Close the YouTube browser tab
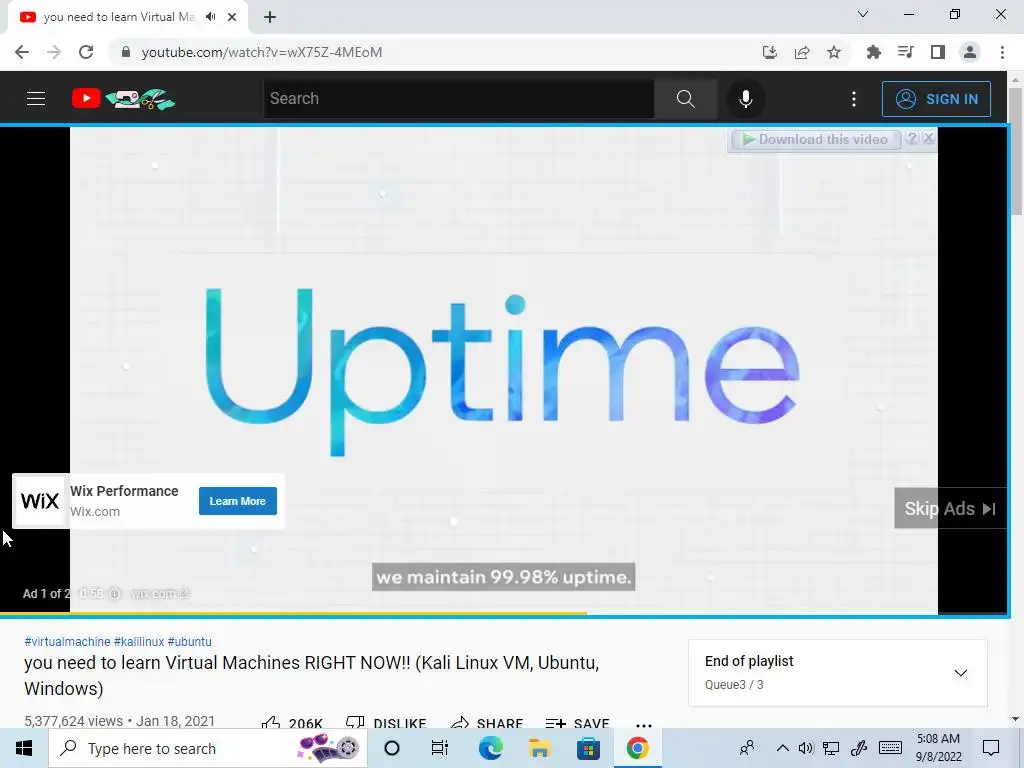Image resolution: width=1024 pixels, height=768 pixels. [x=232, y=17]
